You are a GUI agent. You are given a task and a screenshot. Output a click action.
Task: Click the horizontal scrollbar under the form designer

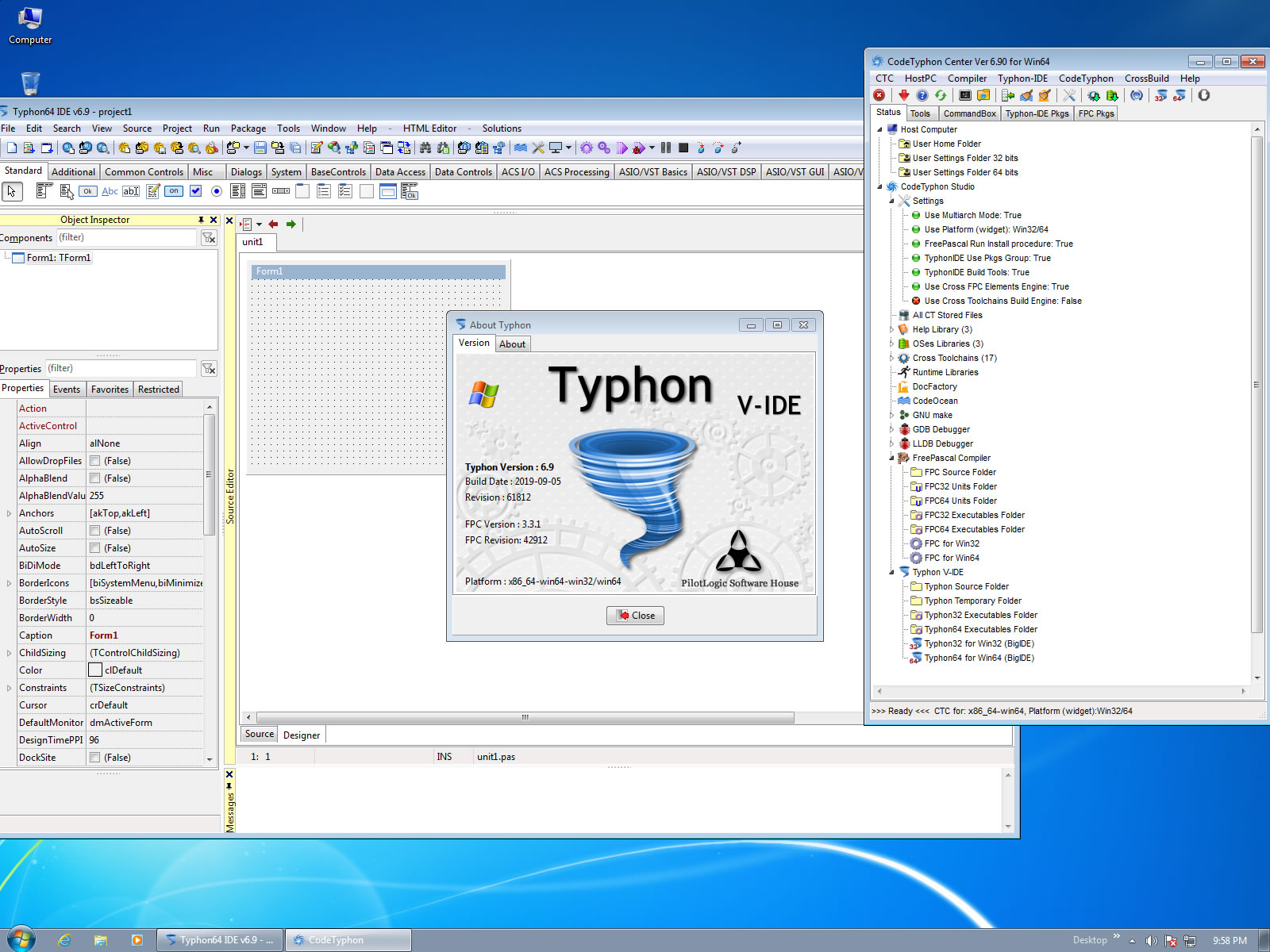click(x=524, y=717)
